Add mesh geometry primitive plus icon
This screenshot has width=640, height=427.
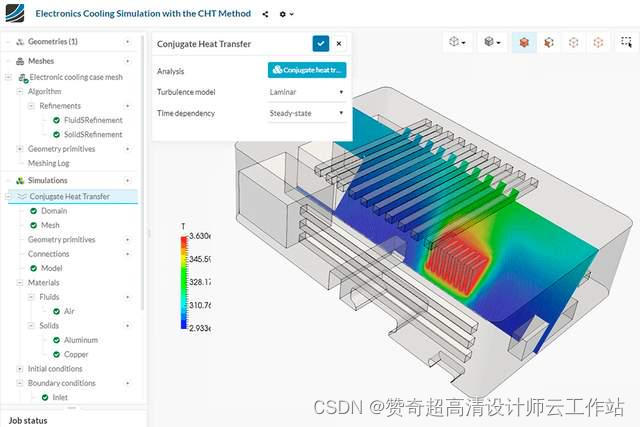click(127, 149)
